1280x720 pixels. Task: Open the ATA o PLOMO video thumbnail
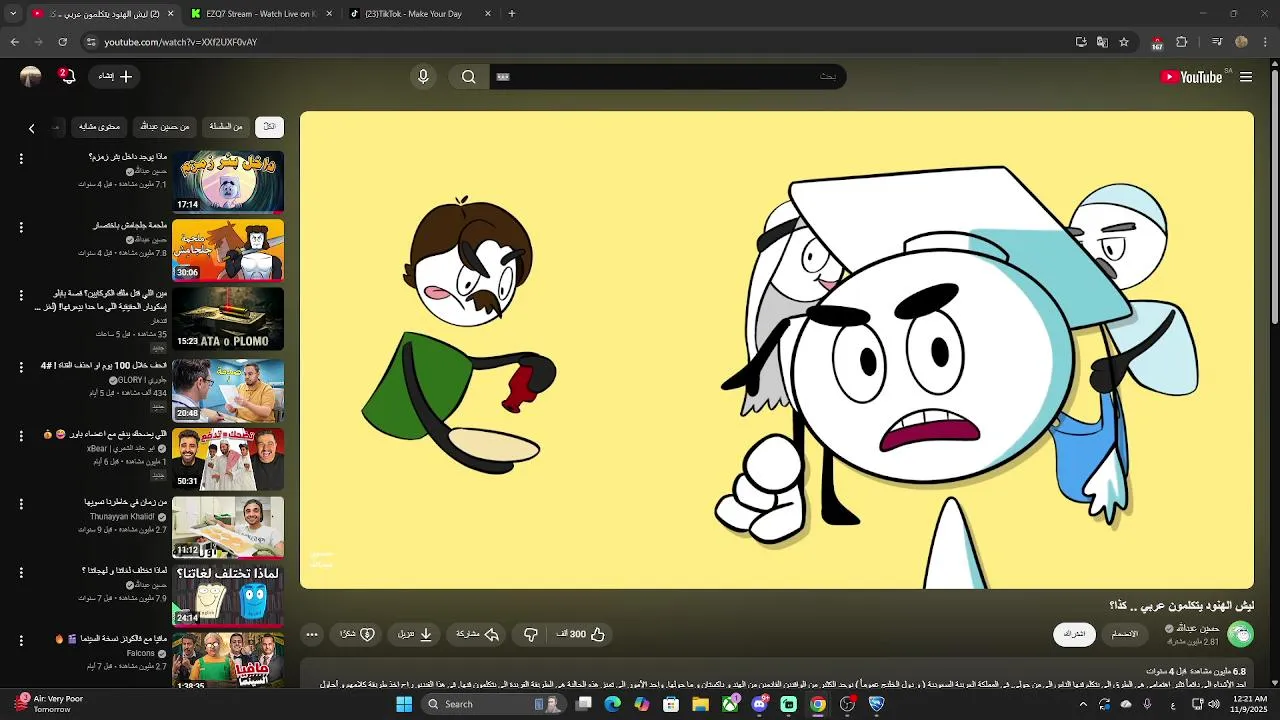[x=228, y=319]
